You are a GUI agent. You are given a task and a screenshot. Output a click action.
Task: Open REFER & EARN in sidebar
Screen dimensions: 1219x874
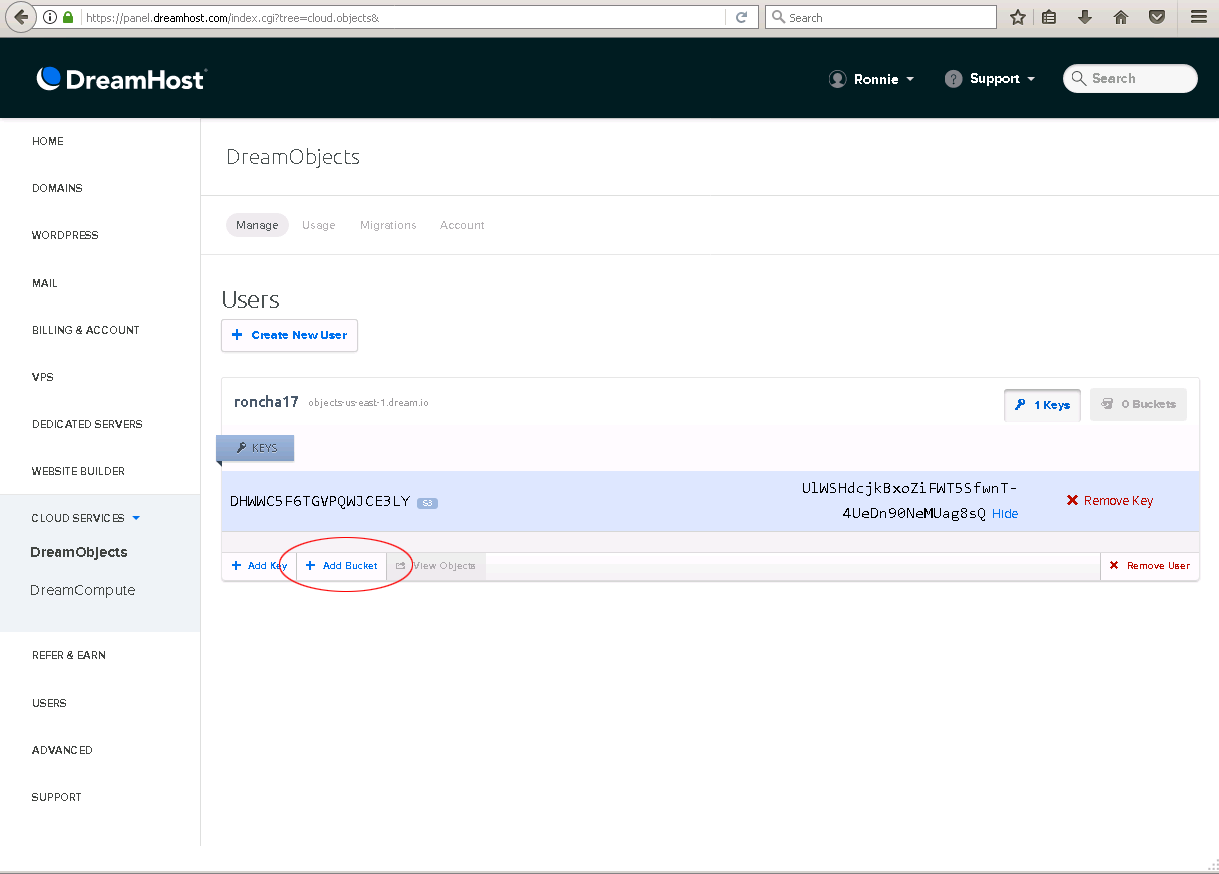tap(69, 655)
